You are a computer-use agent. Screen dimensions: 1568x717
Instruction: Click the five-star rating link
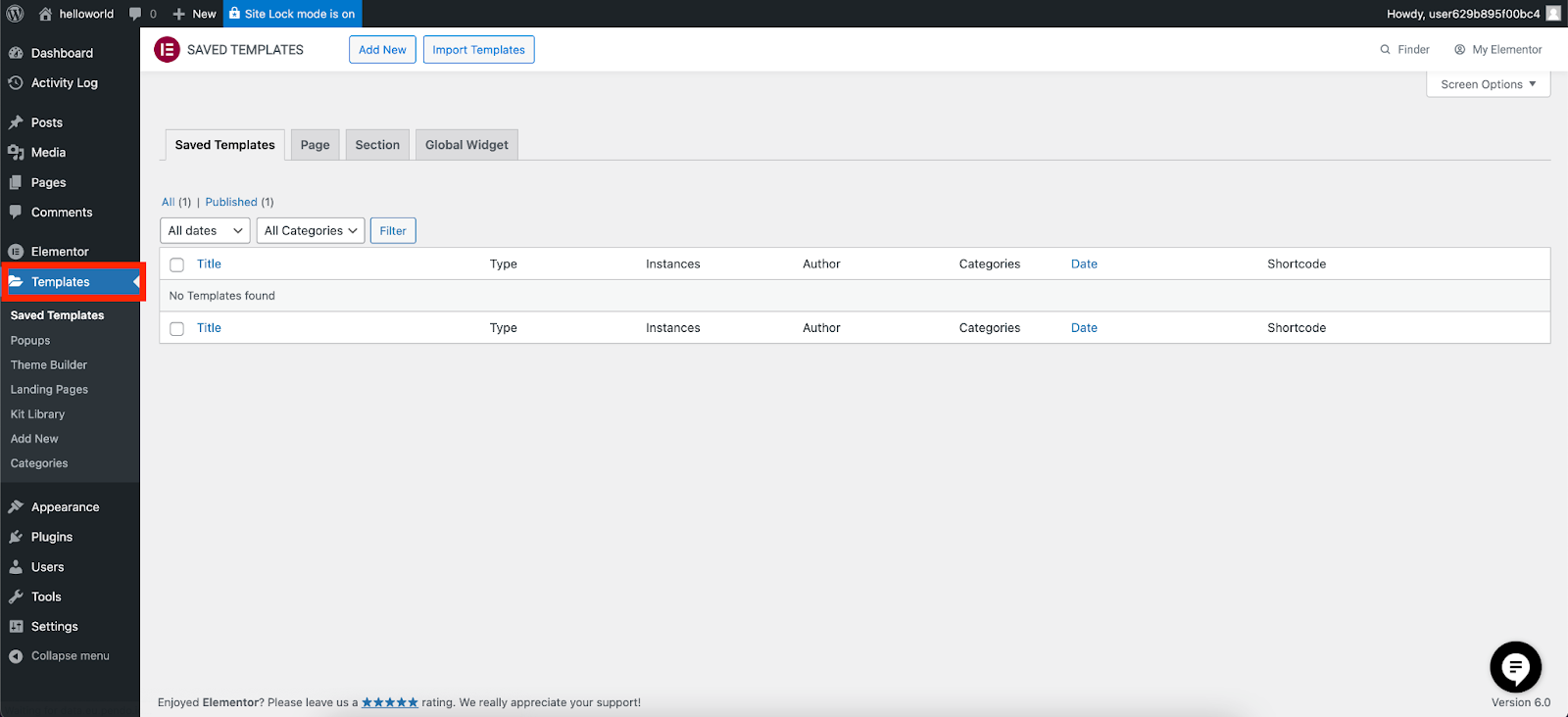390,702
